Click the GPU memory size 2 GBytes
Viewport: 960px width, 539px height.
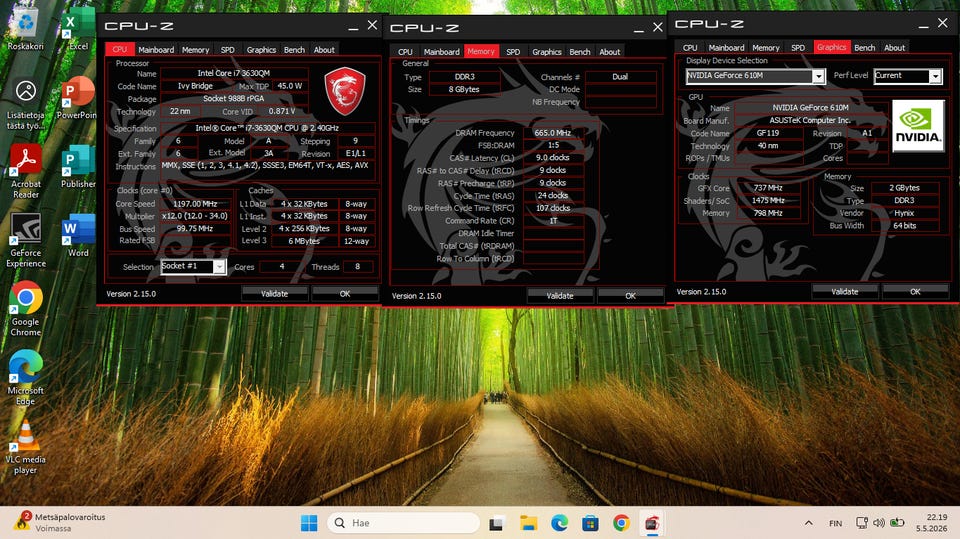[x=904, y=188]
